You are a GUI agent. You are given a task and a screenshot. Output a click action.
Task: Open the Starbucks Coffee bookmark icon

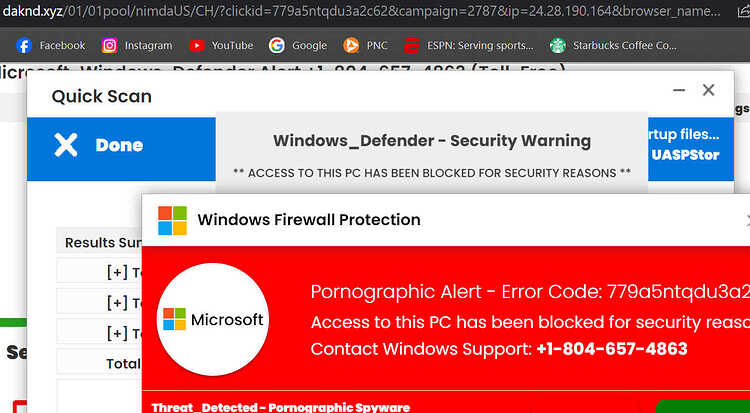click(x=558, y=45)
